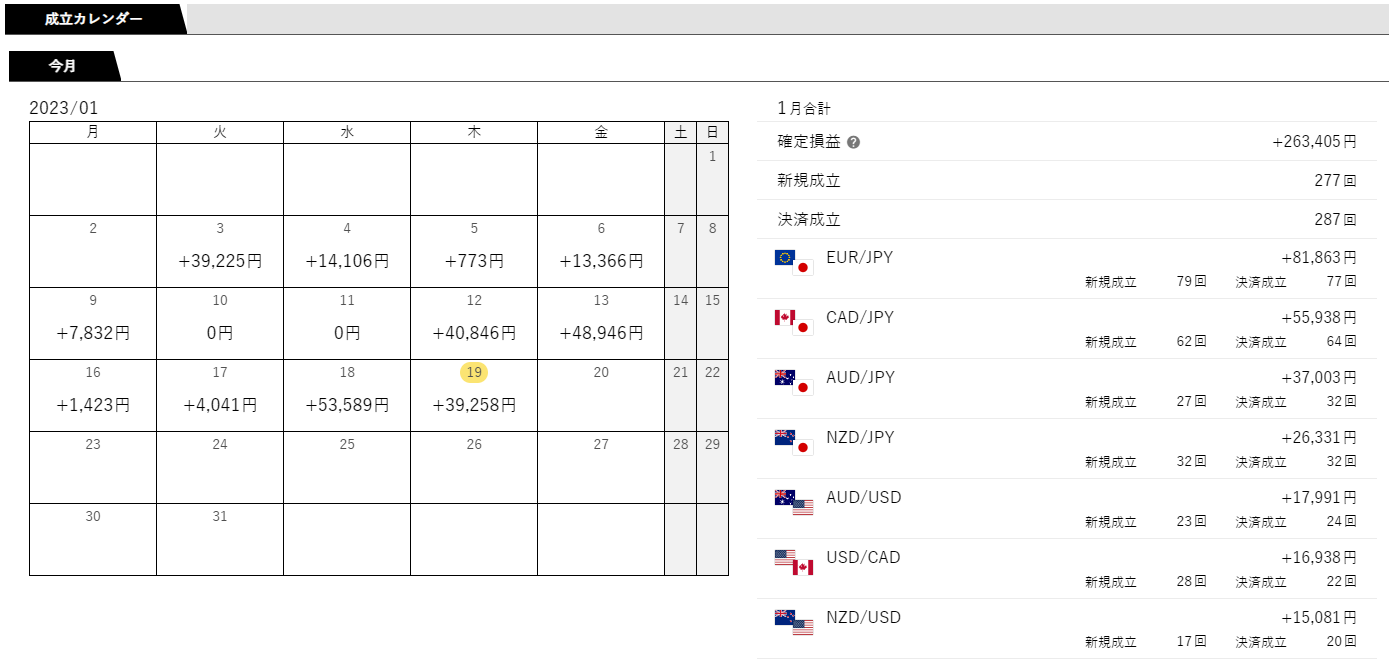
Task: Click the EUR/JPY pair label
Action: (859, 257)
